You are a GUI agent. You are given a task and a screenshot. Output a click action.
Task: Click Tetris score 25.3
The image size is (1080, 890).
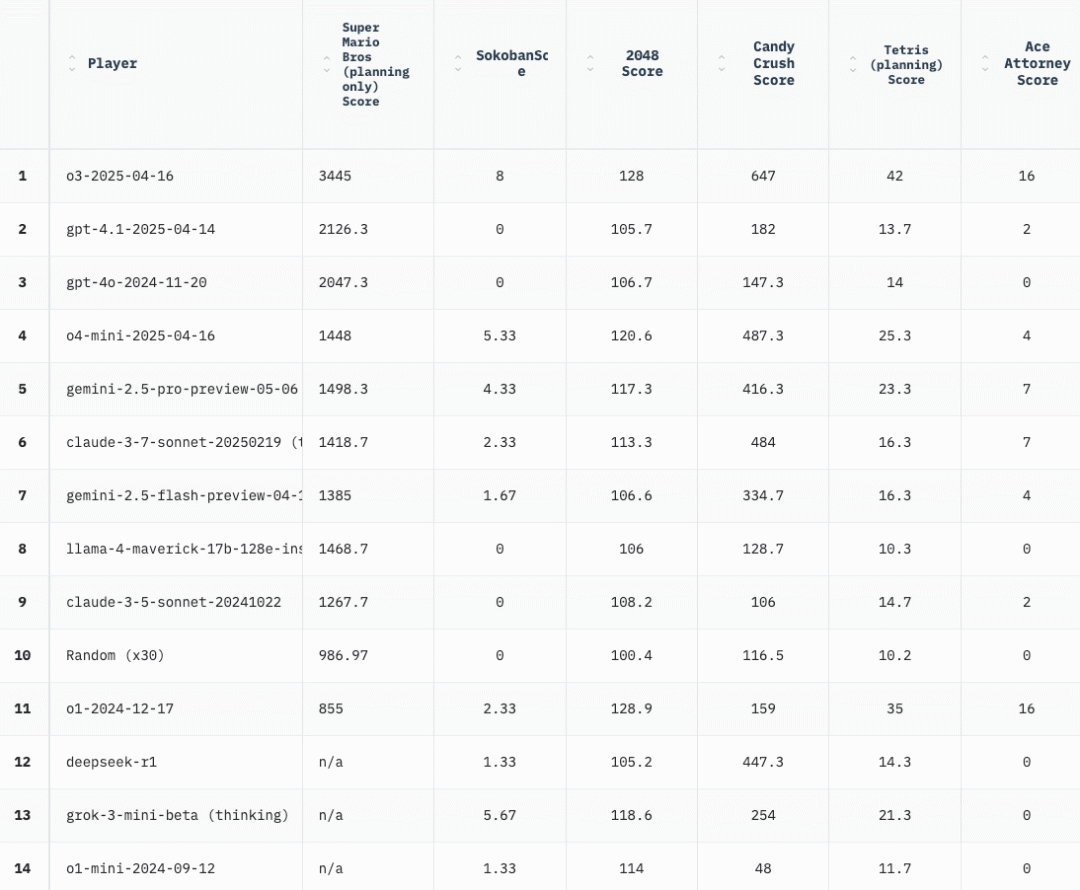895,335
